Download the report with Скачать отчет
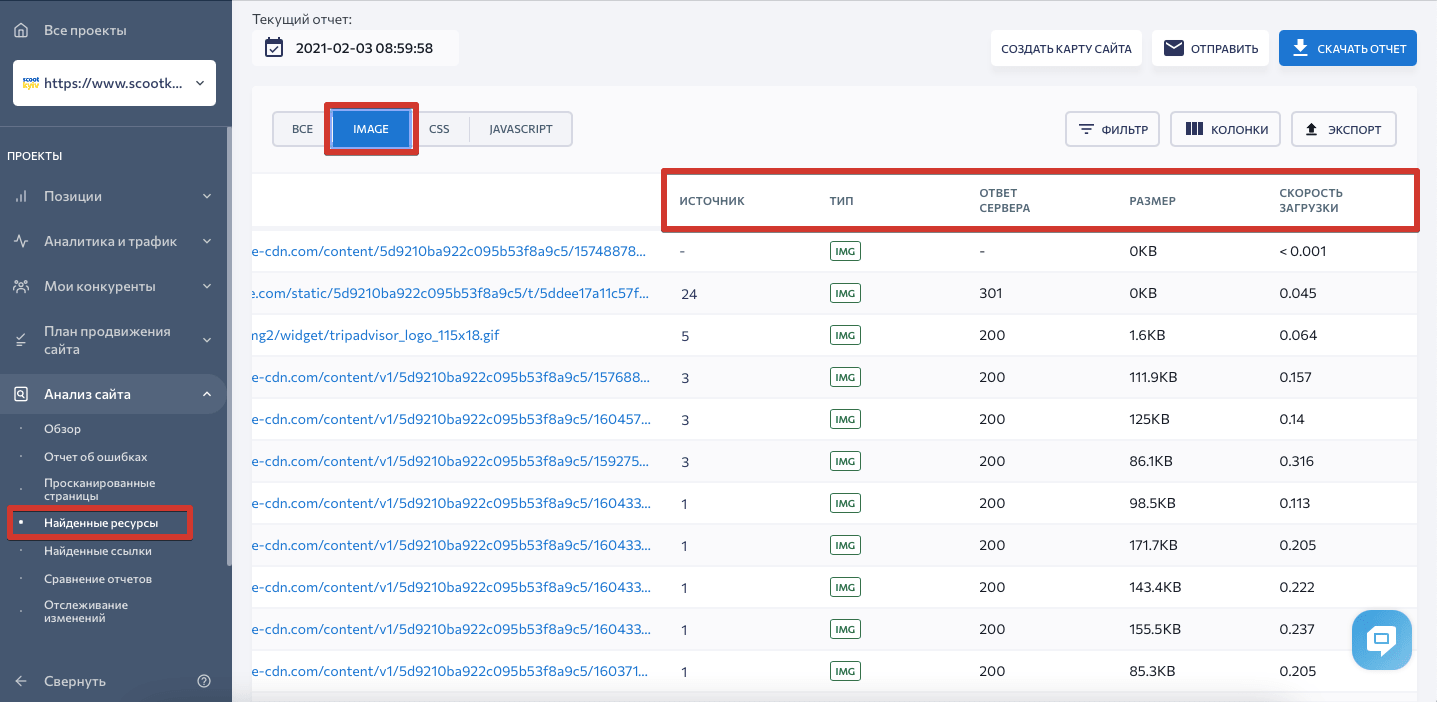The width and height of the screenshot is (1437, 702). [1347, 48]
